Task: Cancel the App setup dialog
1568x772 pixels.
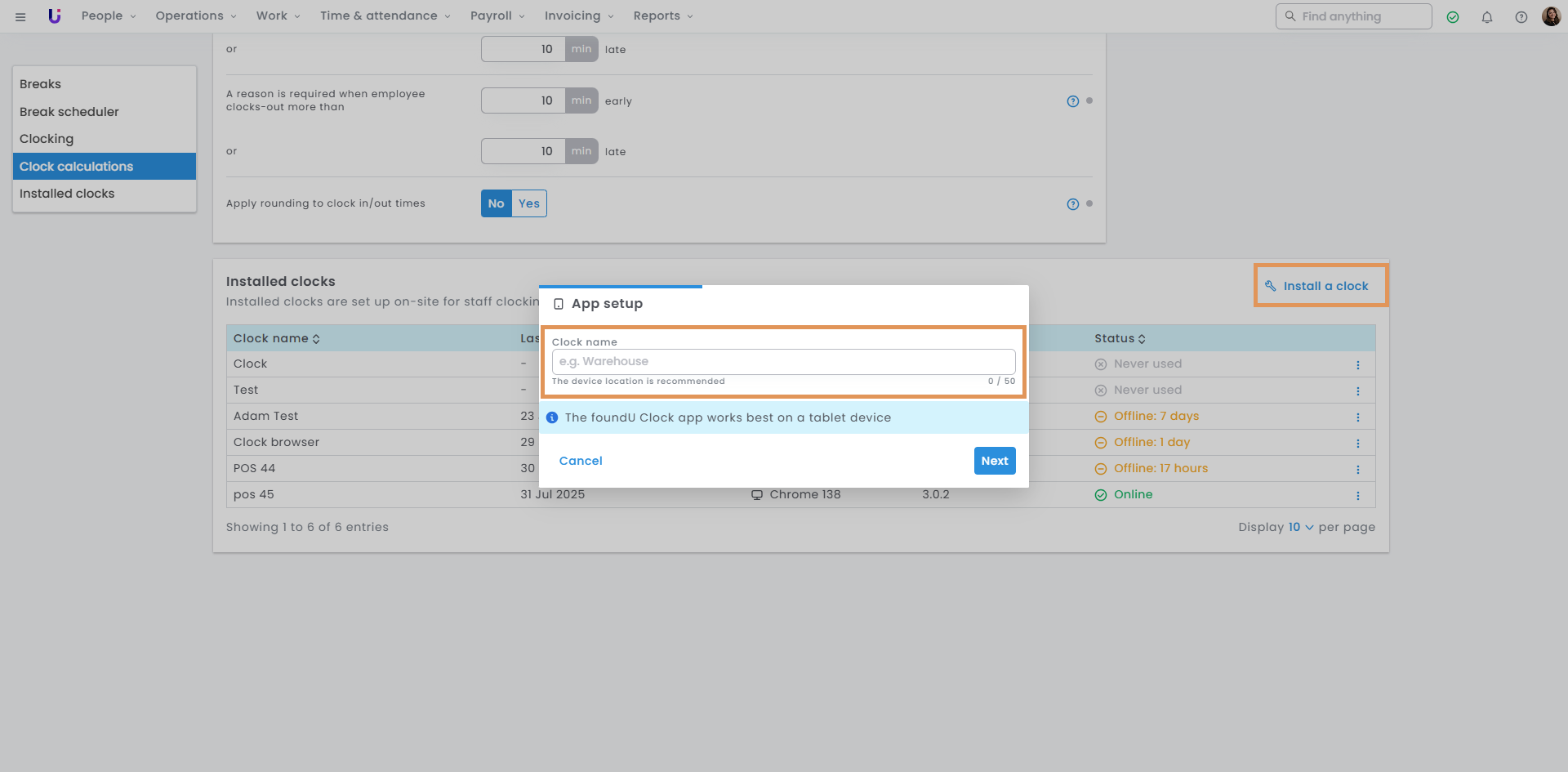Action: coord(581,461)
